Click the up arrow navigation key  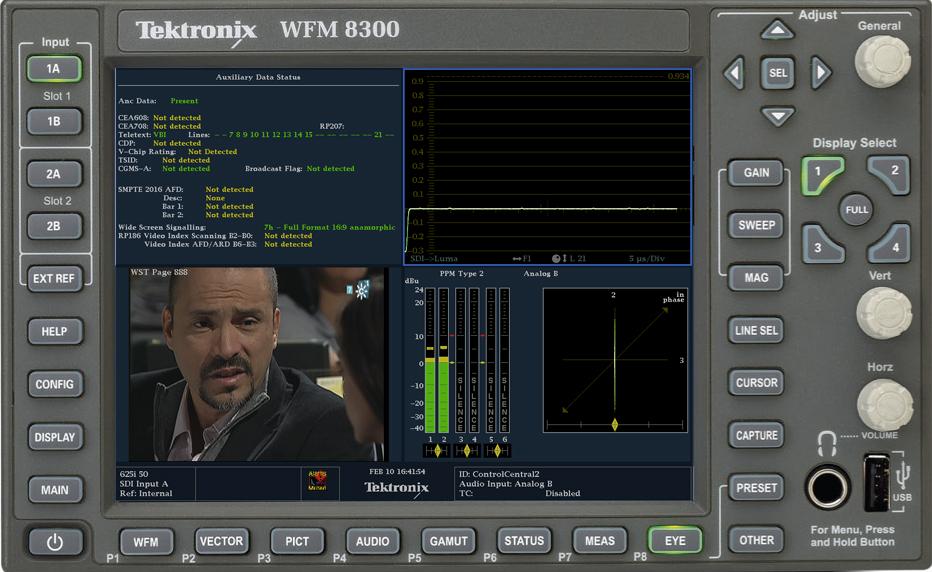[x=777, y=30]
